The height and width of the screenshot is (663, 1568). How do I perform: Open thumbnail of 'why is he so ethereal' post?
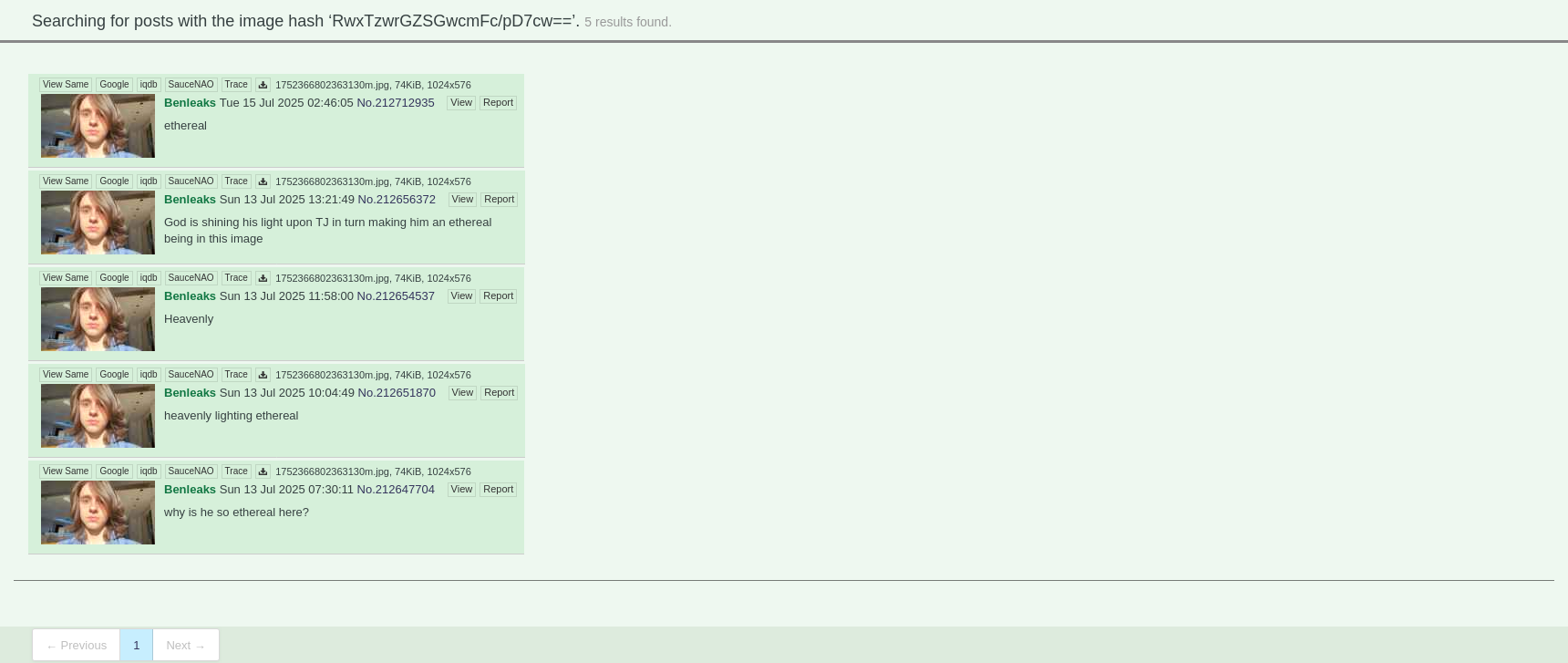(x=98, y=513)
